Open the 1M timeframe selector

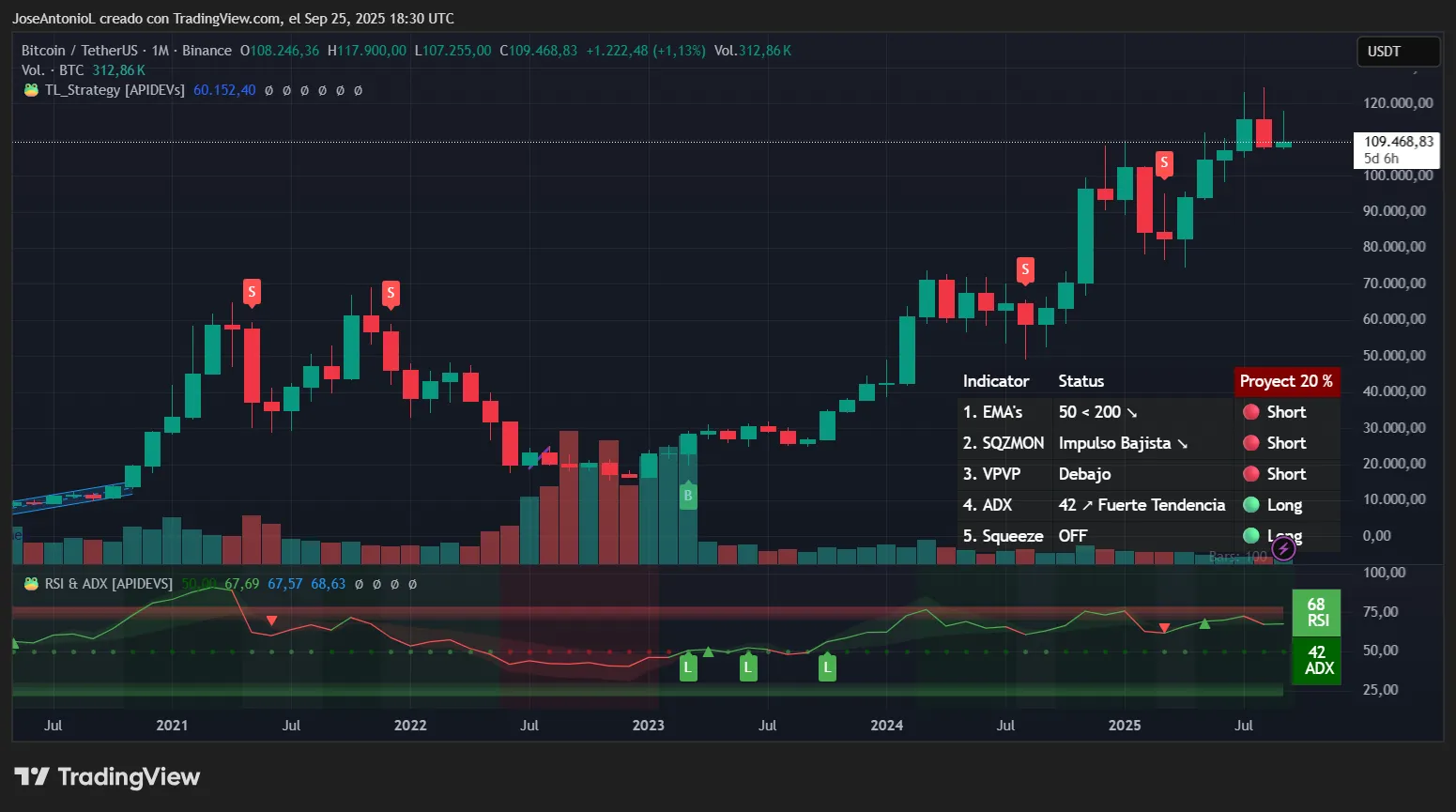(x=159, y=50)
